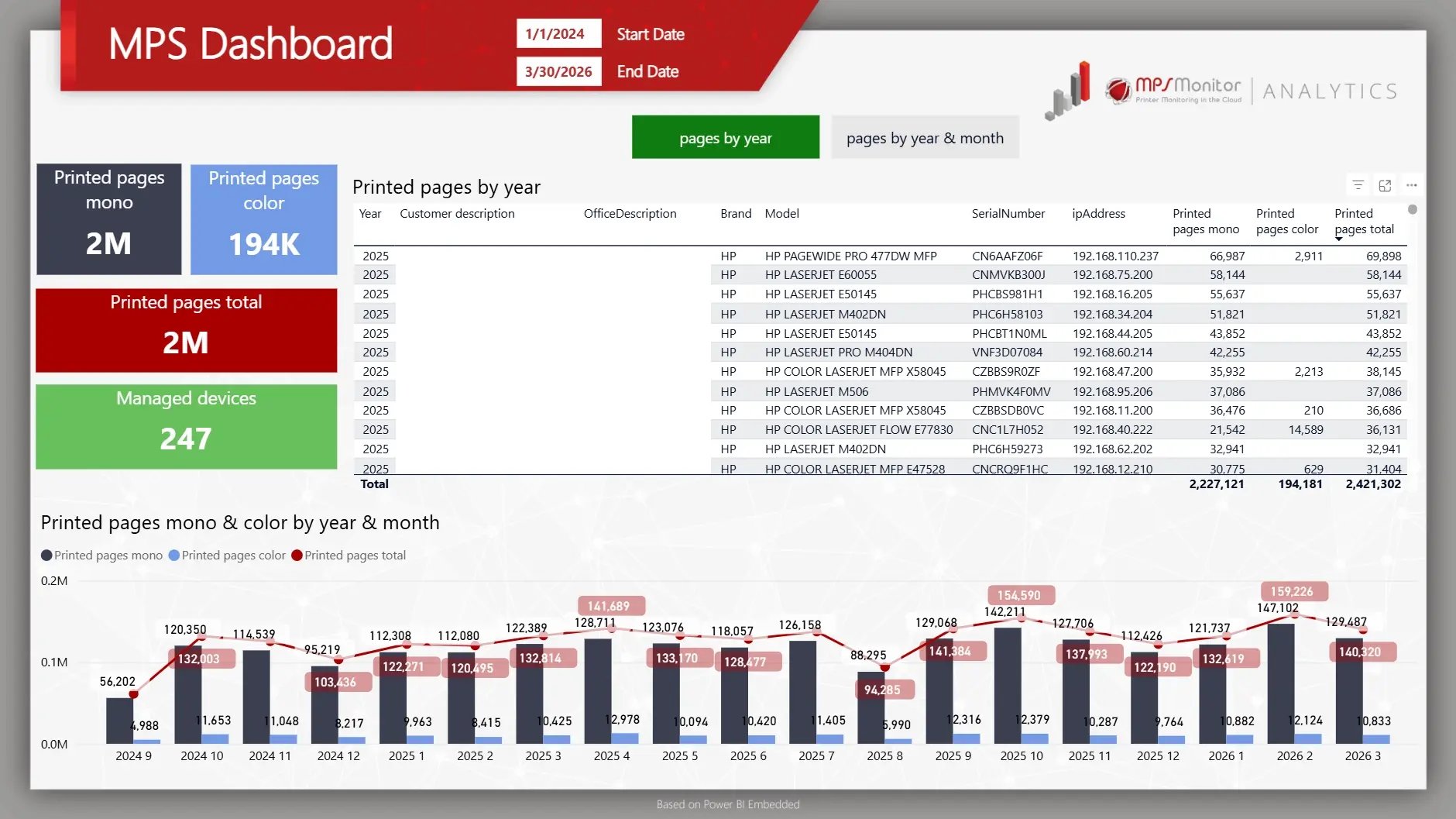Image resolution: width=1456 pixels, height=819 pixels.
Task: Click the Managed devices 247 card
Action: 186,426
